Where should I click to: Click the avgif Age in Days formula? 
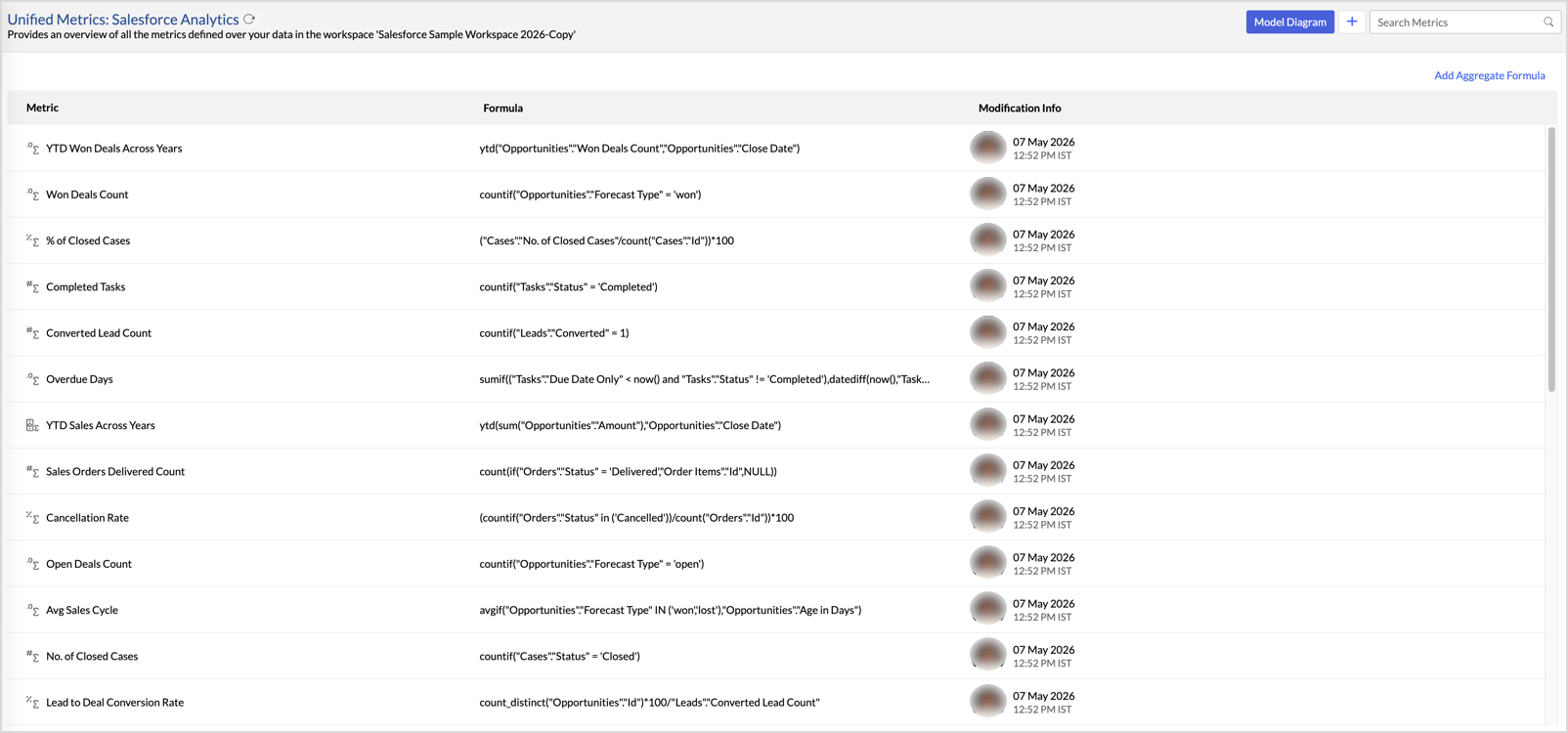(670, 610)
